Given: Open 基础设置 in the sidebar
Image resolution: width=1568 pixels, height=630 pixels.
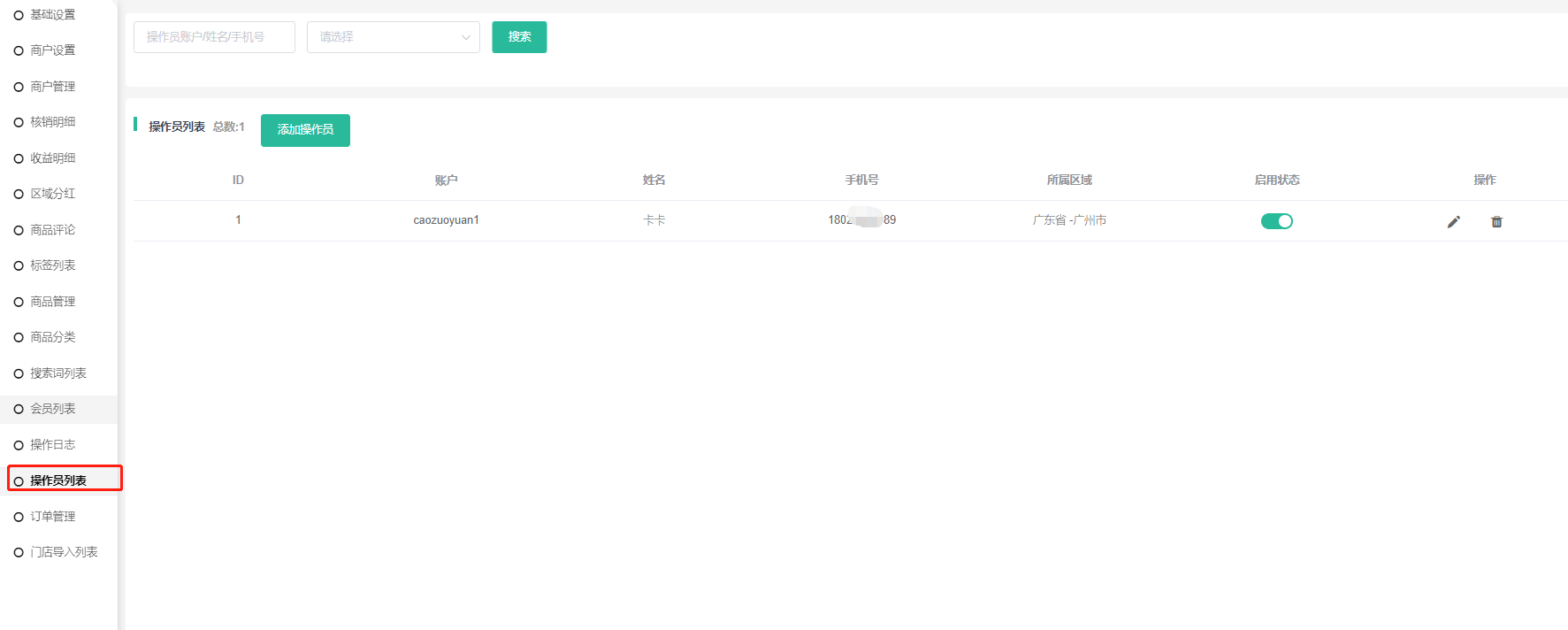Looking at the screenshot, I should click(53, 15).
